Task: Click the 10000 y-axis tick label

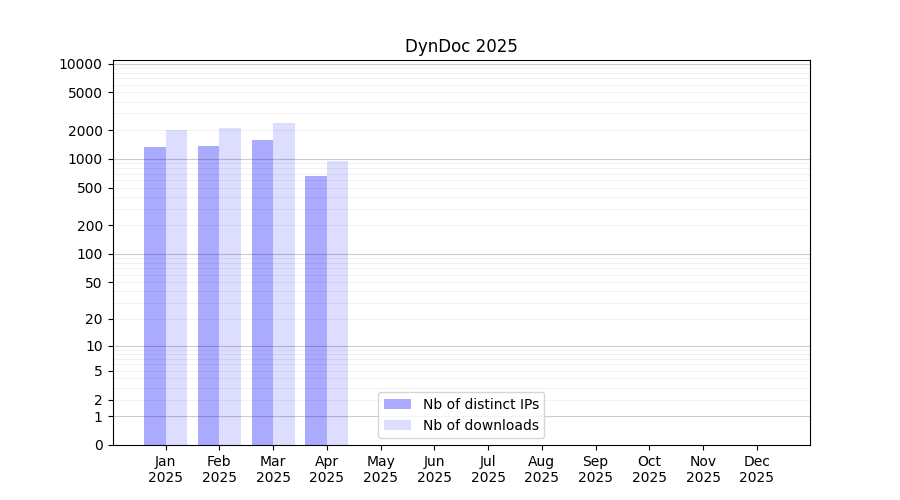Action: pos(80,64)
